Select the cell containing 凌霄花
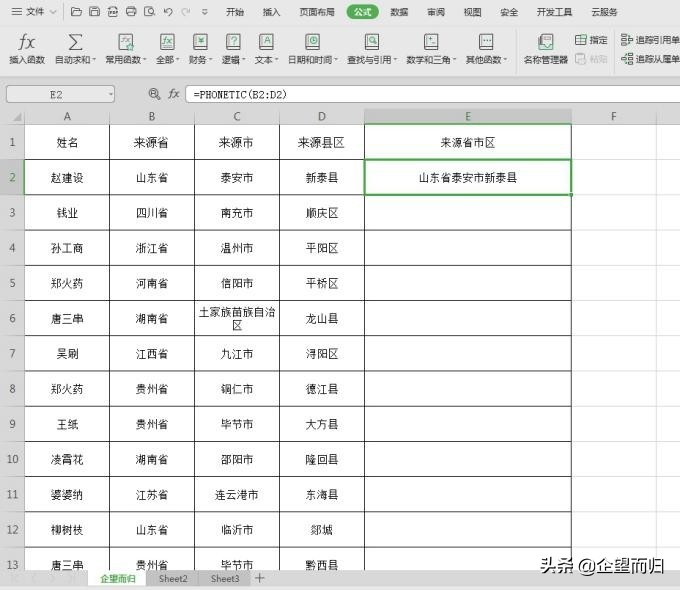 (x=67, y=459)
